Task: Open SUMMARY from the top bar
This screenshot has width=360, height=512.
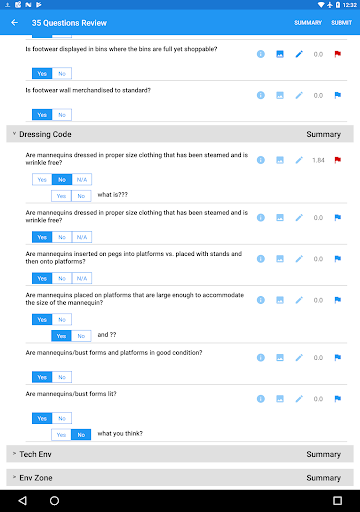Action: (308, 23)
